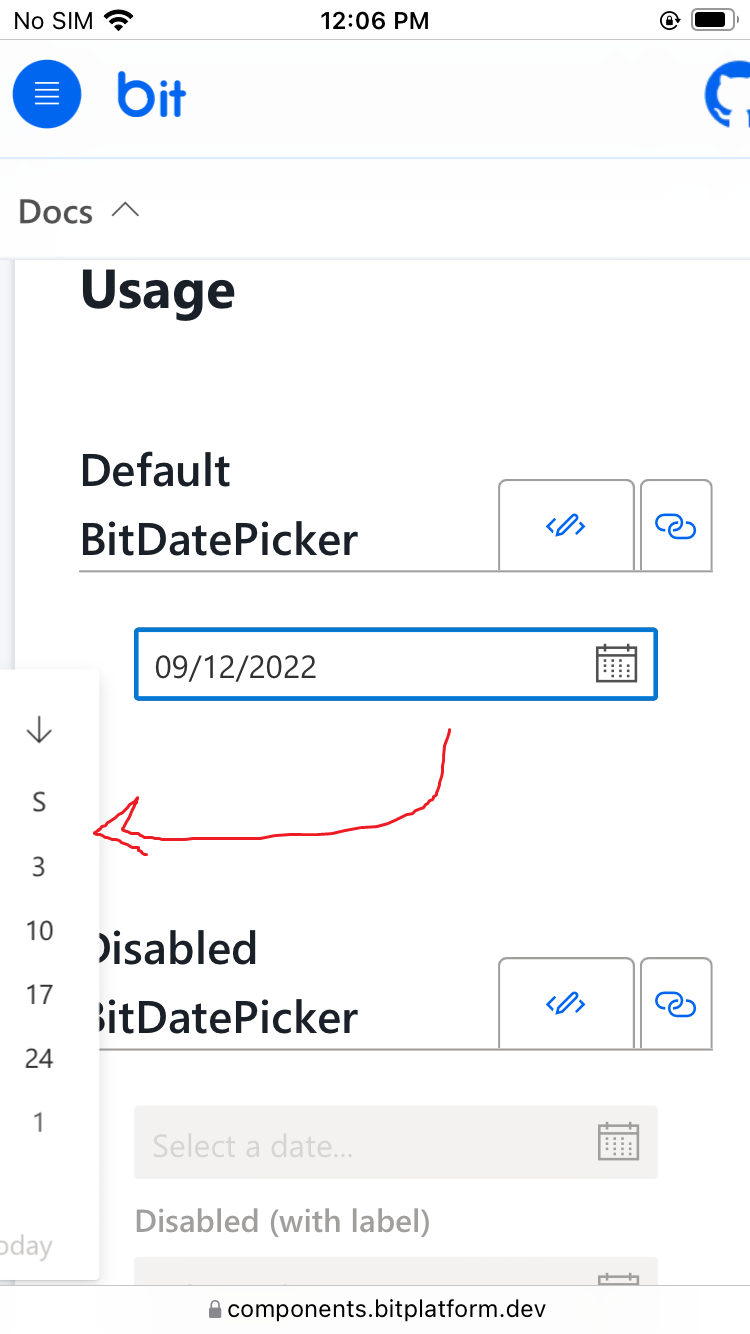The width and height of the screenshot is (750, 1334).
Task: View source code of Disabled BitDatePicker
Action: 566,1003
